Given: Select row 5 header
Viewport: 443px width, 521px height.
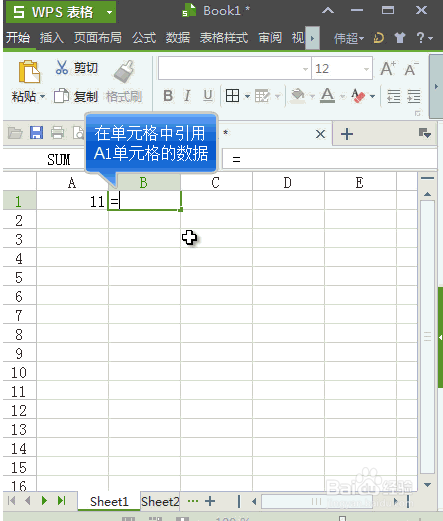Looking at the screenshot, I should pos(19,277).
